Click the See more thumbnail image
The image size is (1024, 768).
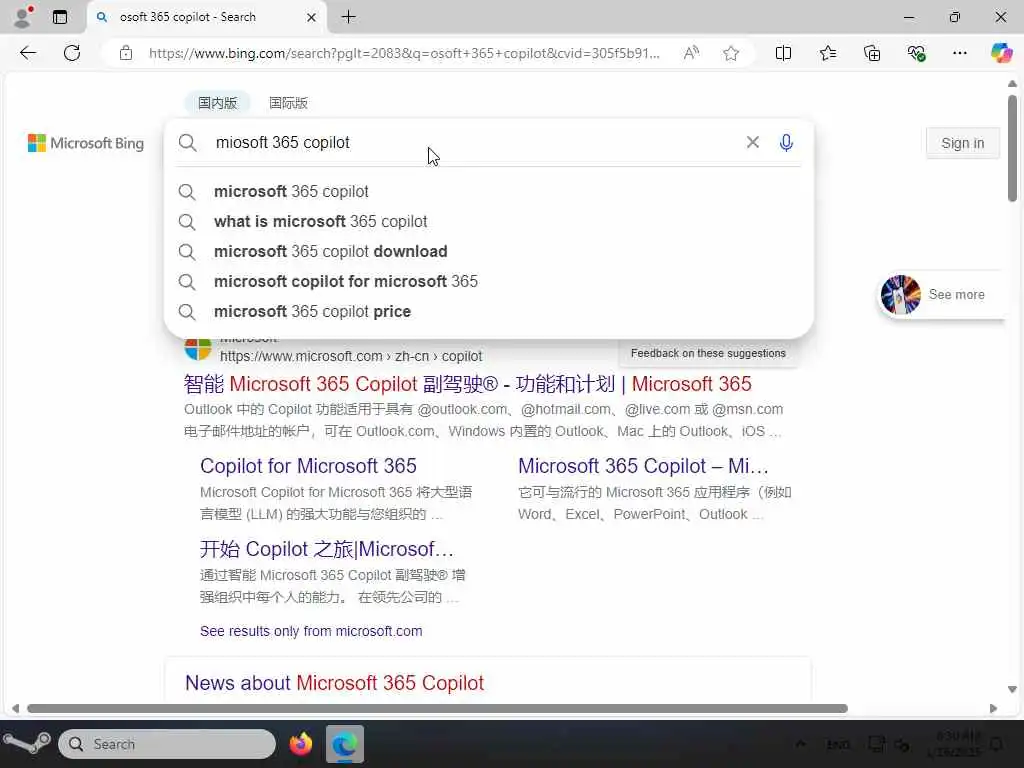pos(901,295)
